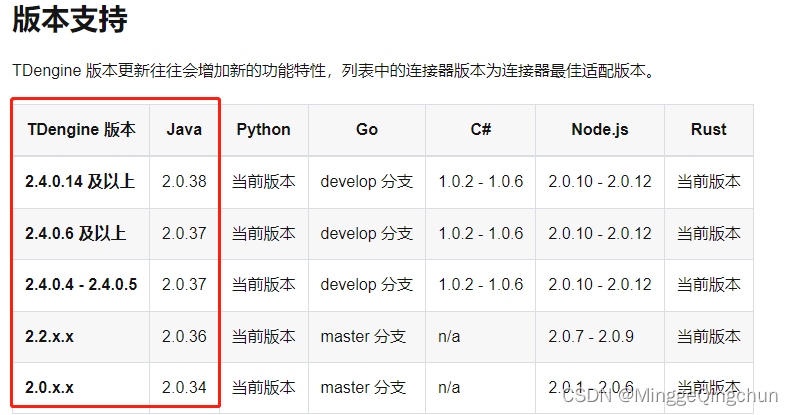Click Python 当前版本 in the 2.4.0.6 row

coord(263,233)
